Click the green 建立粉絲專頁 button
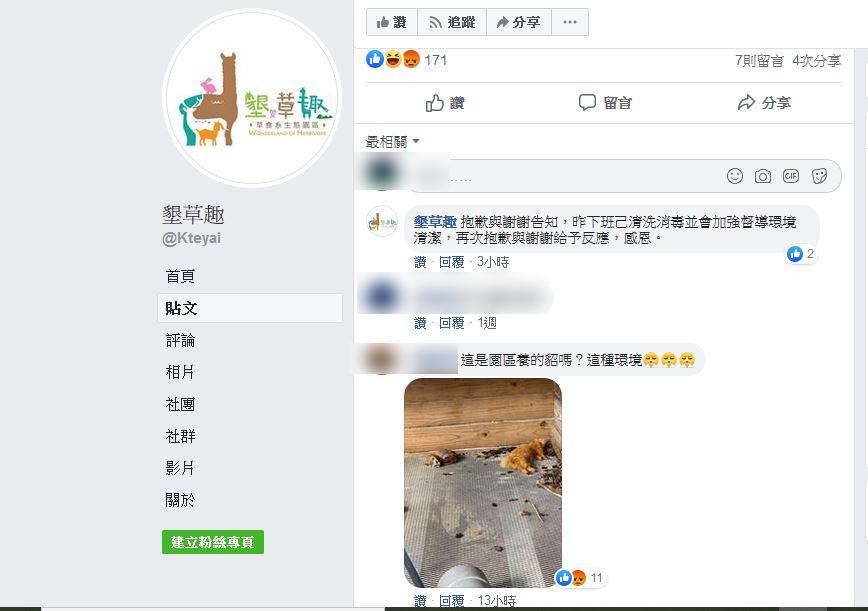The width and height of the screenshot is (868, 611). point(213,542)
